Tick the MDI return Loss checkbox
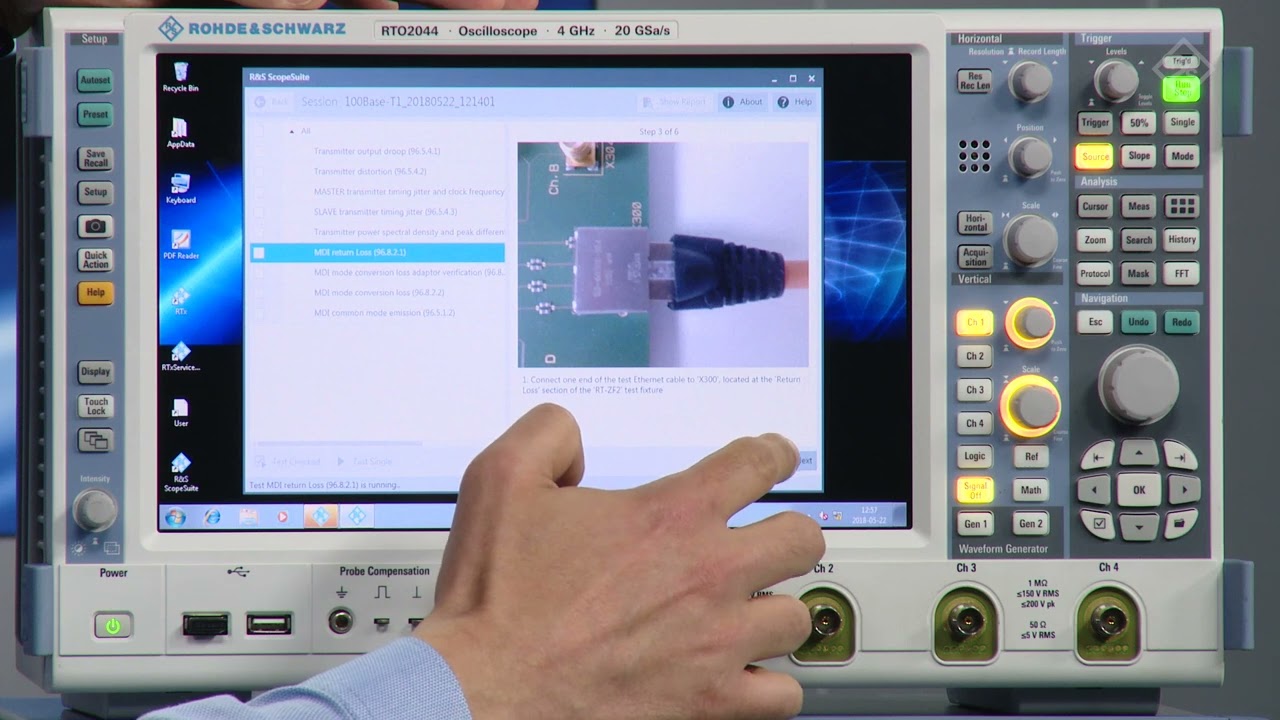 (x=258, y=253)
